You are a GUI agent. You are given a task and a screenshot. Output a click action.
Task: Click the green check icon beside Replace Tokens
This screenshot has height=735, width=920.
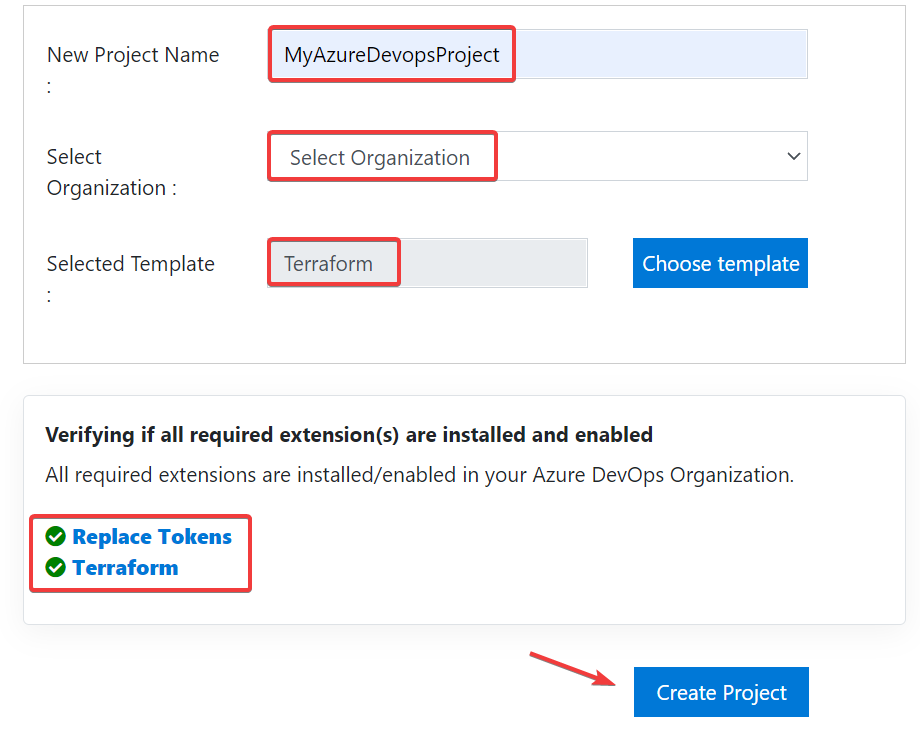click(x=56, y=536)
